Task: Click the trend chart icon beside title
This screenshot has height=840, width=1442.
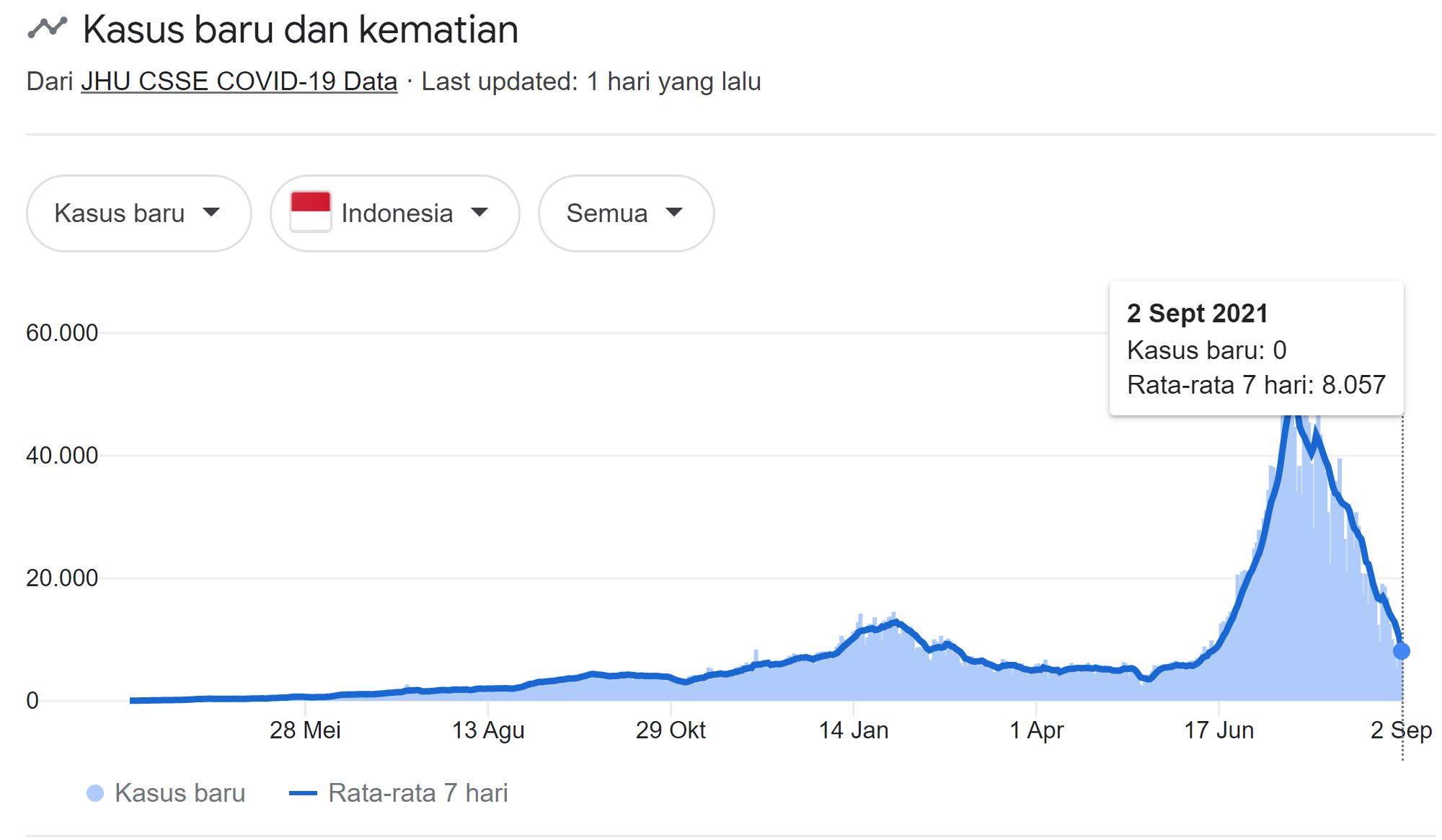Action: point(47,29)
